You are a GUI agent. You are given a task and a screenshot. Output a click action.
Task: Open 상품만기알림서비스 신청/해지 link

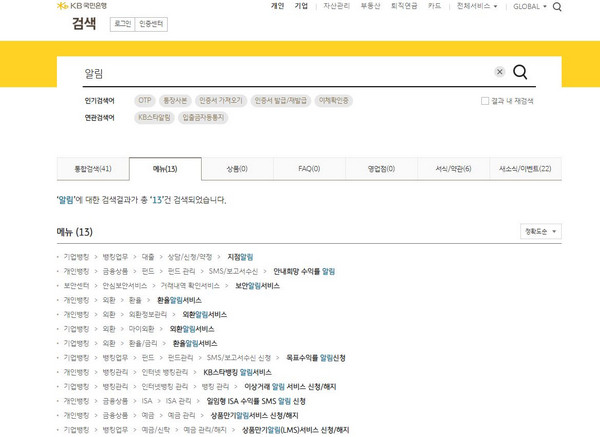click(254, 416)
